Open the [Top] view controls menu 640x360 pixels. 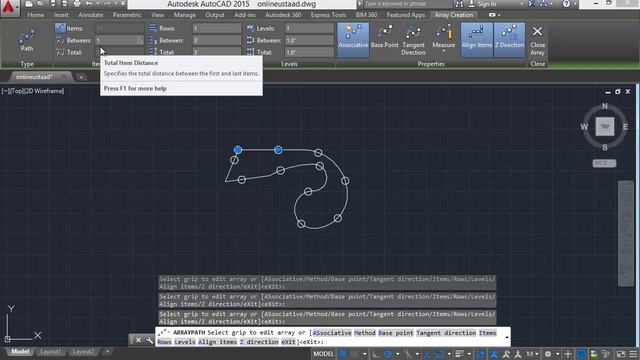pyautogui.click(x=16, y=91)
